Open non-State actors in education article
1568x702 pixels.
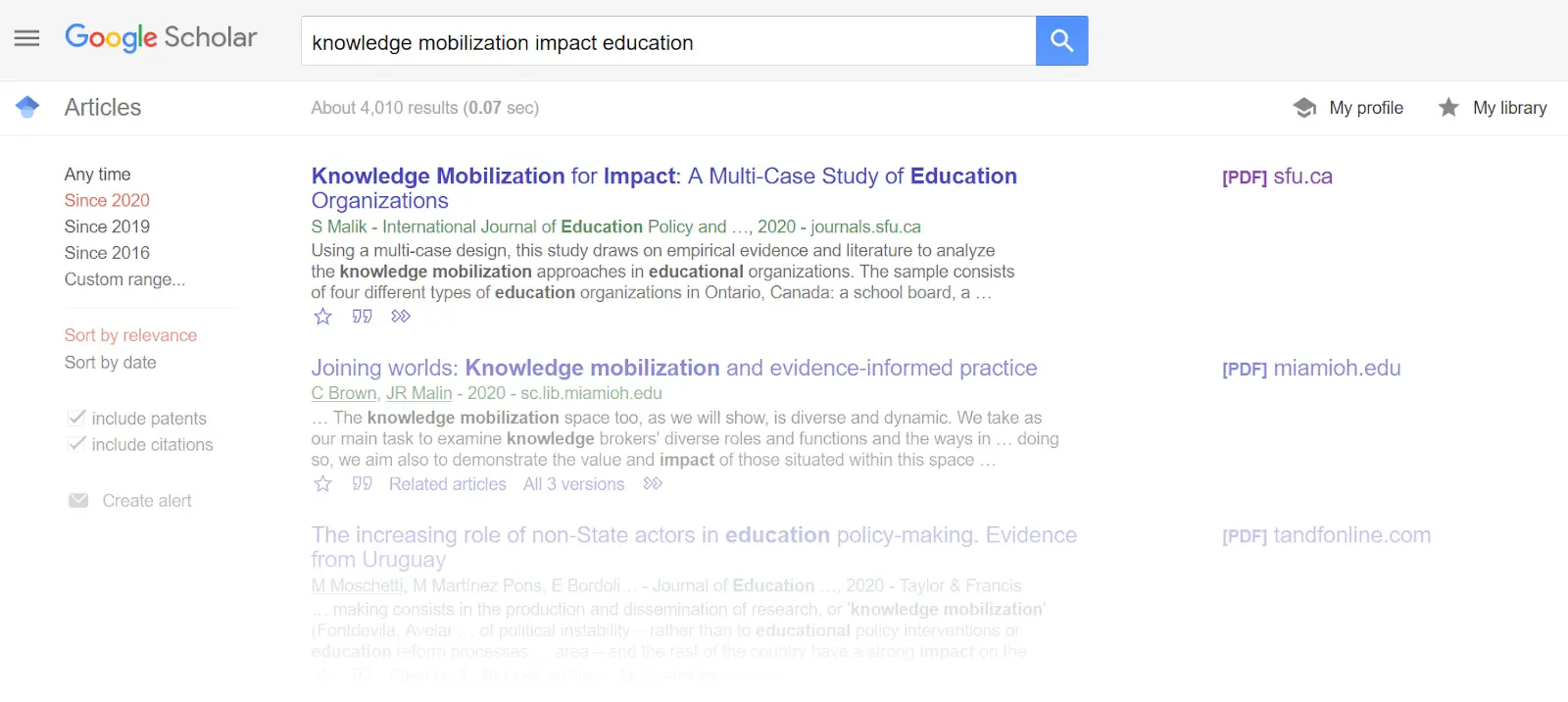click(694, 547)
